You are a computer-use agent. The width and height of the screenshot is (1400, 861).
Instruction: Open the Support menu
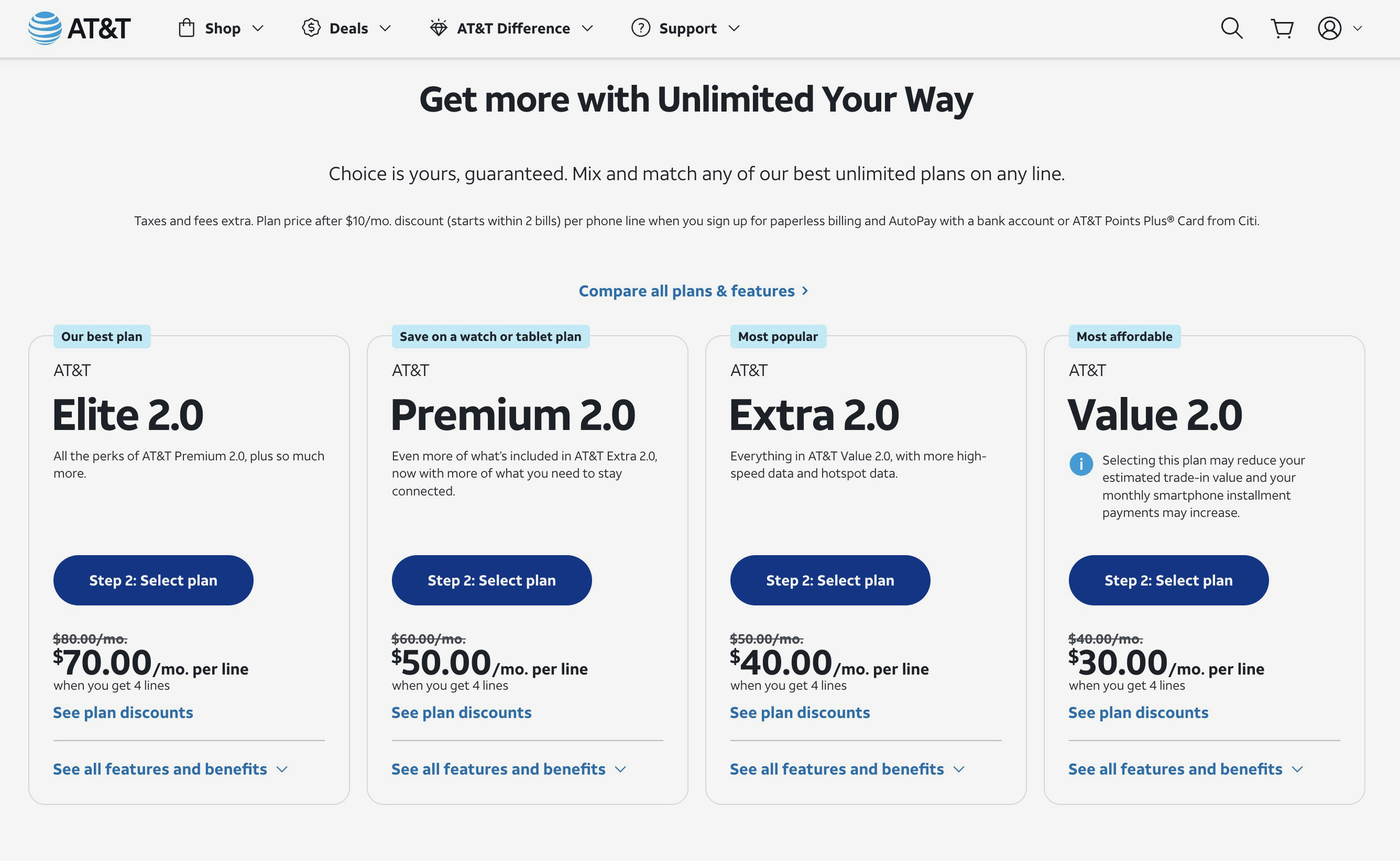pyautogui.click(x=685, y=28)
